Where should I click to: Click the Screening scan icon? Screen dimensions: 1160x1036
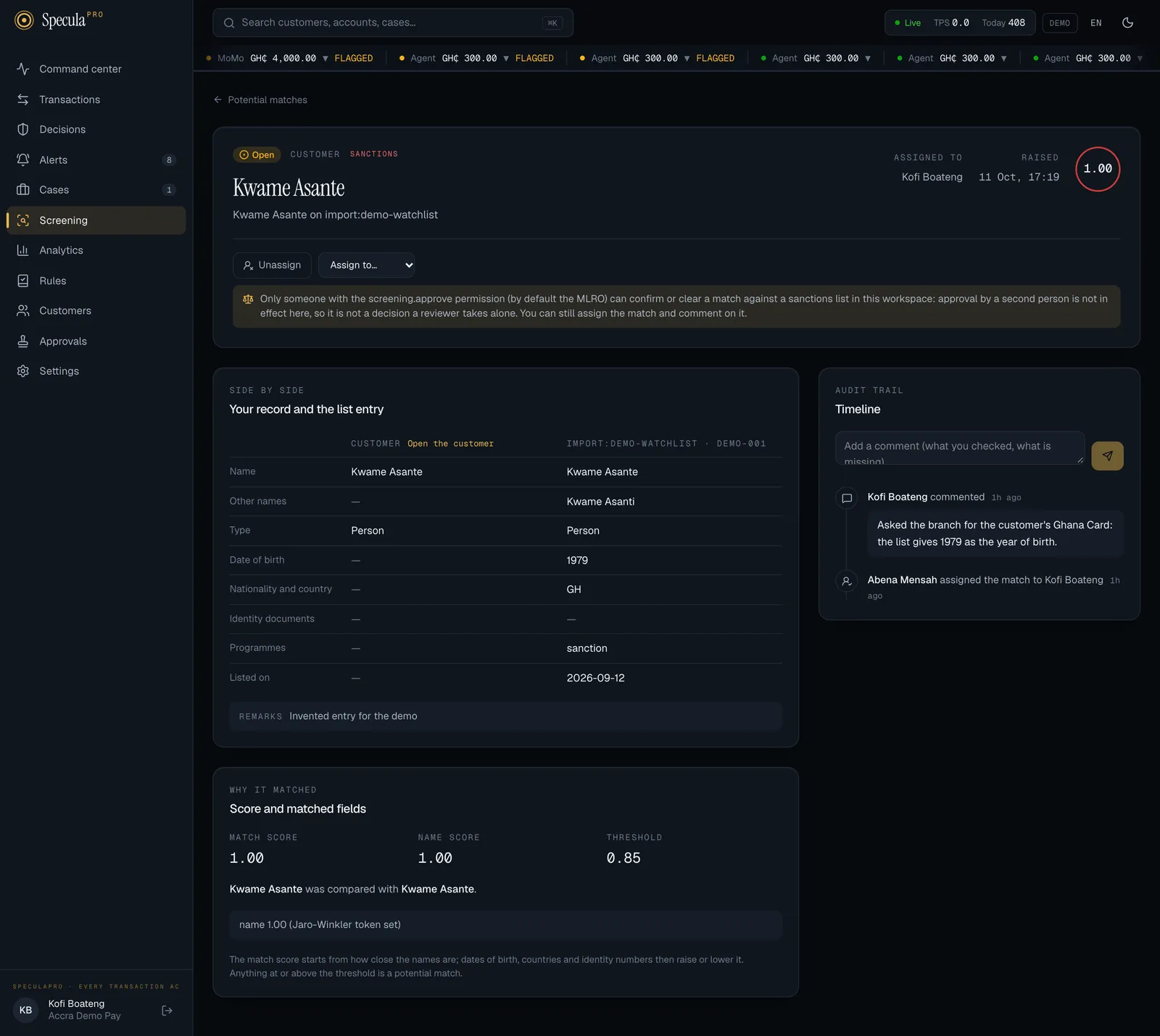(23, 220)
